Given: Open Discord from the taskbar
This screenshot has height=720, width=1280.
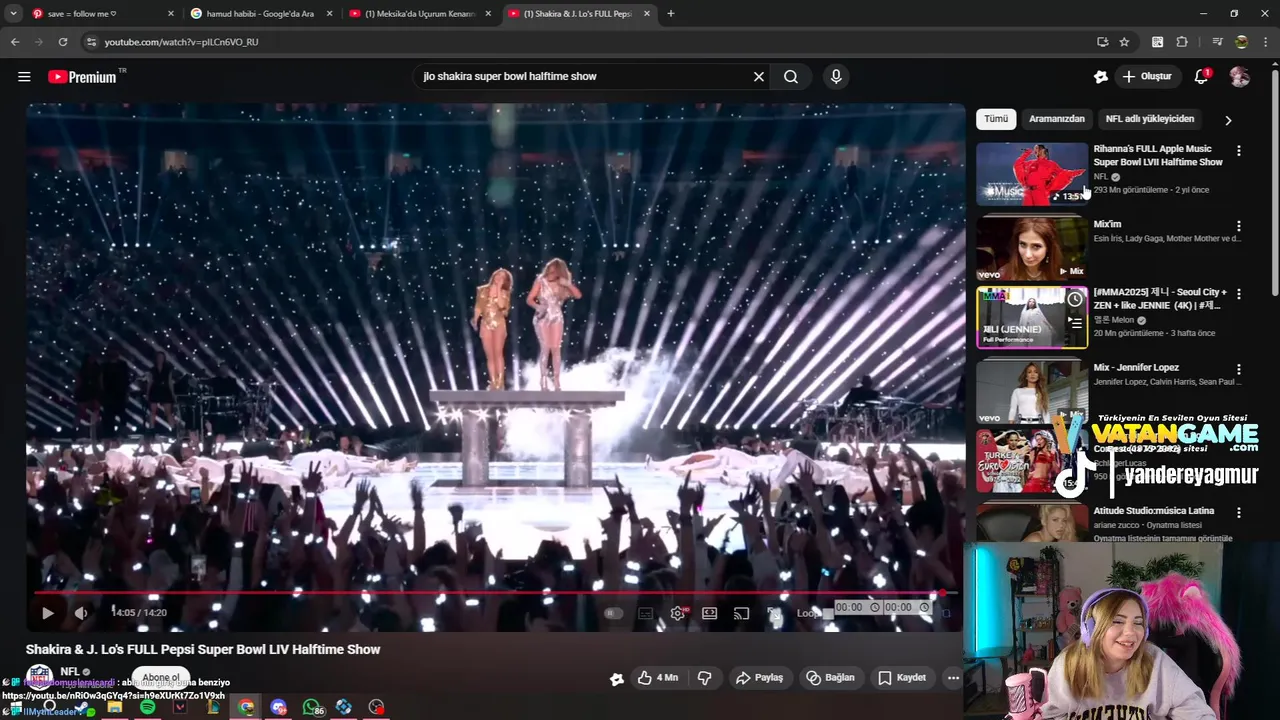Looking at the screenshot, I should point(278,708).
